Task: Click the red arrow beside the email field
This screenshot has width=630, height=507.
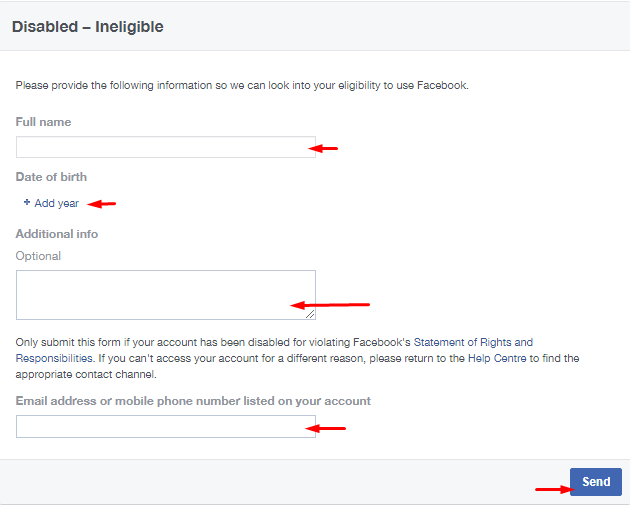Action: tap(325, 428)
